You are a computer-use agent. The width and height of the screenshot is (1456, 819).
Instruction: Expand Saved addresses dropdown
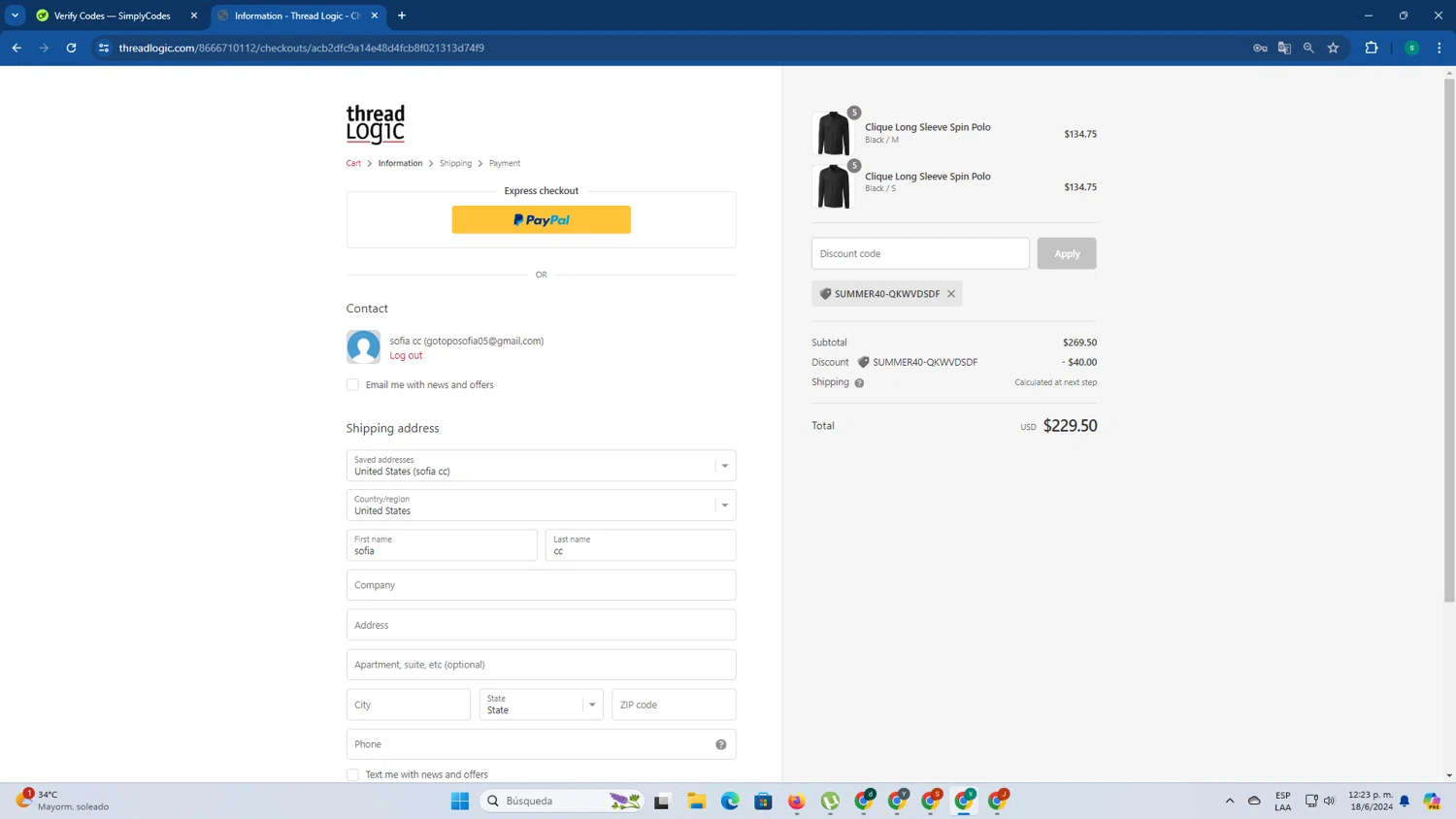pos(541,466)
